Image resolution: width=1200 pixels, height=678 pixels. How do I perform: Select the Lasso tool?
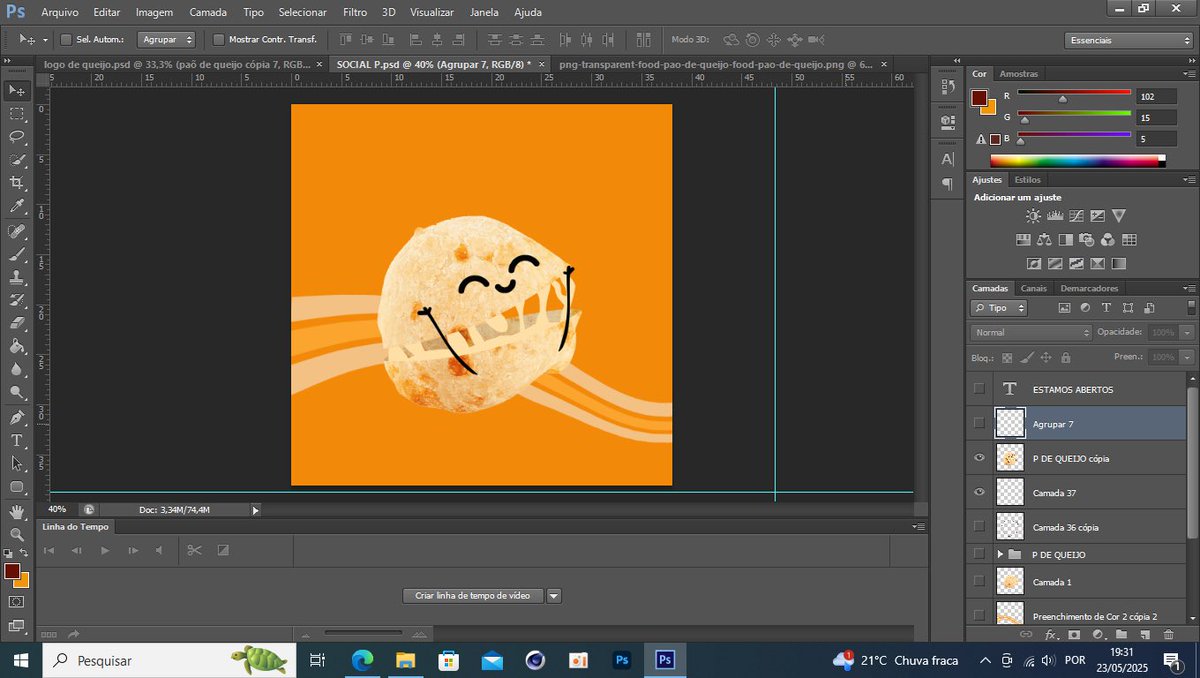tap(17, 136)
